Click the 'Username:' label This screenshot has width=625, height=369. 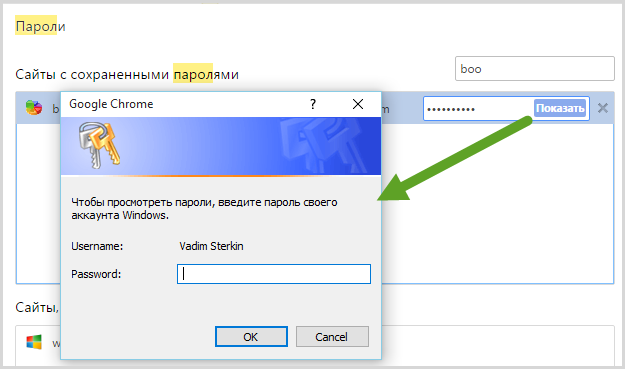[x=97, y=246]
